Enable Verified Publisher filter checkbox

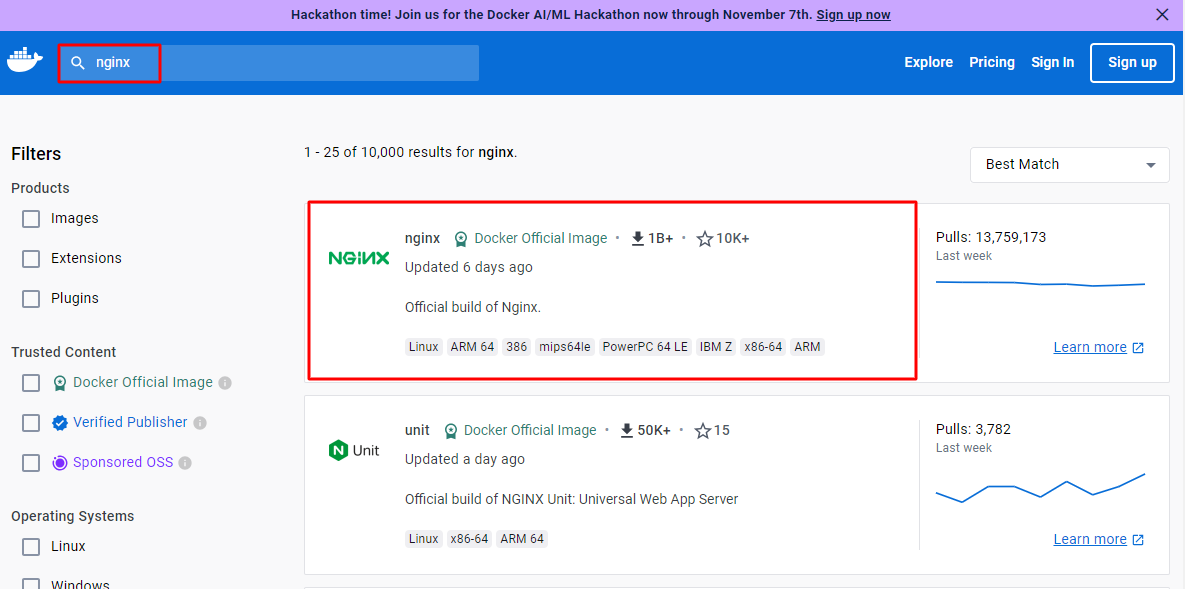coord(31,423)
